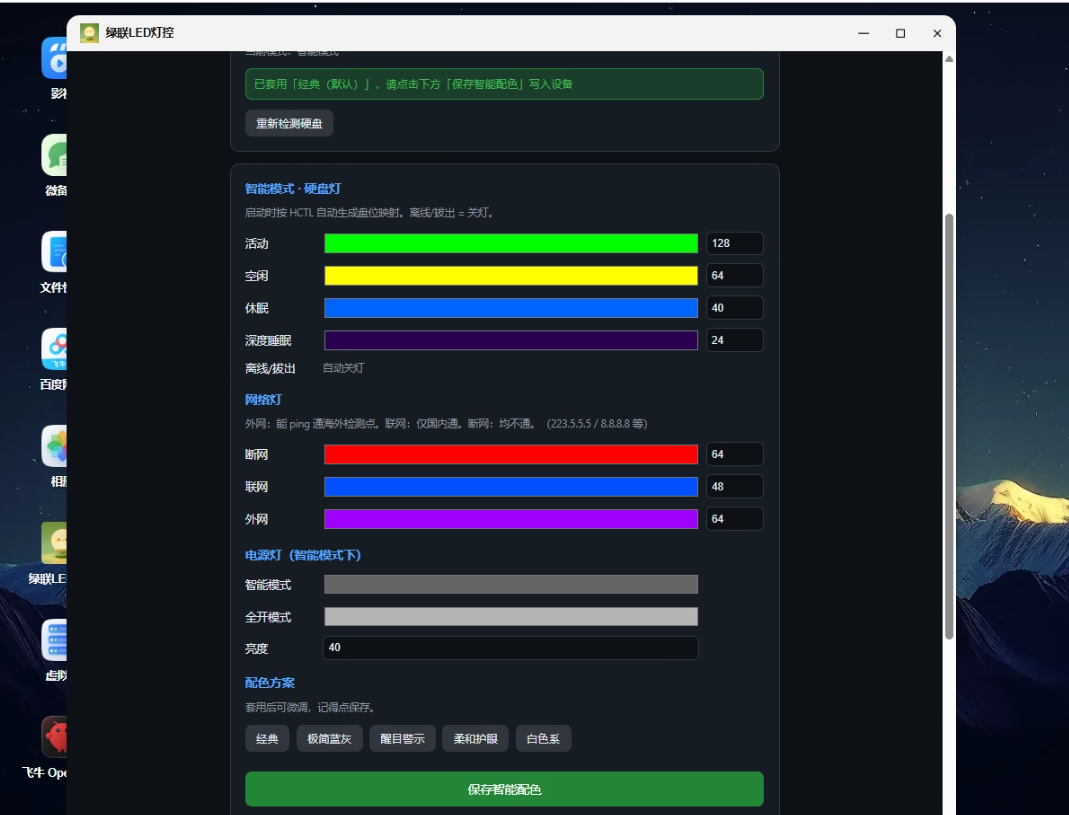Image resolution: width=1069 pixels, height=815 pixels.
Task: Open the 影视 desktop icon
Action: [x=55, y=59]
